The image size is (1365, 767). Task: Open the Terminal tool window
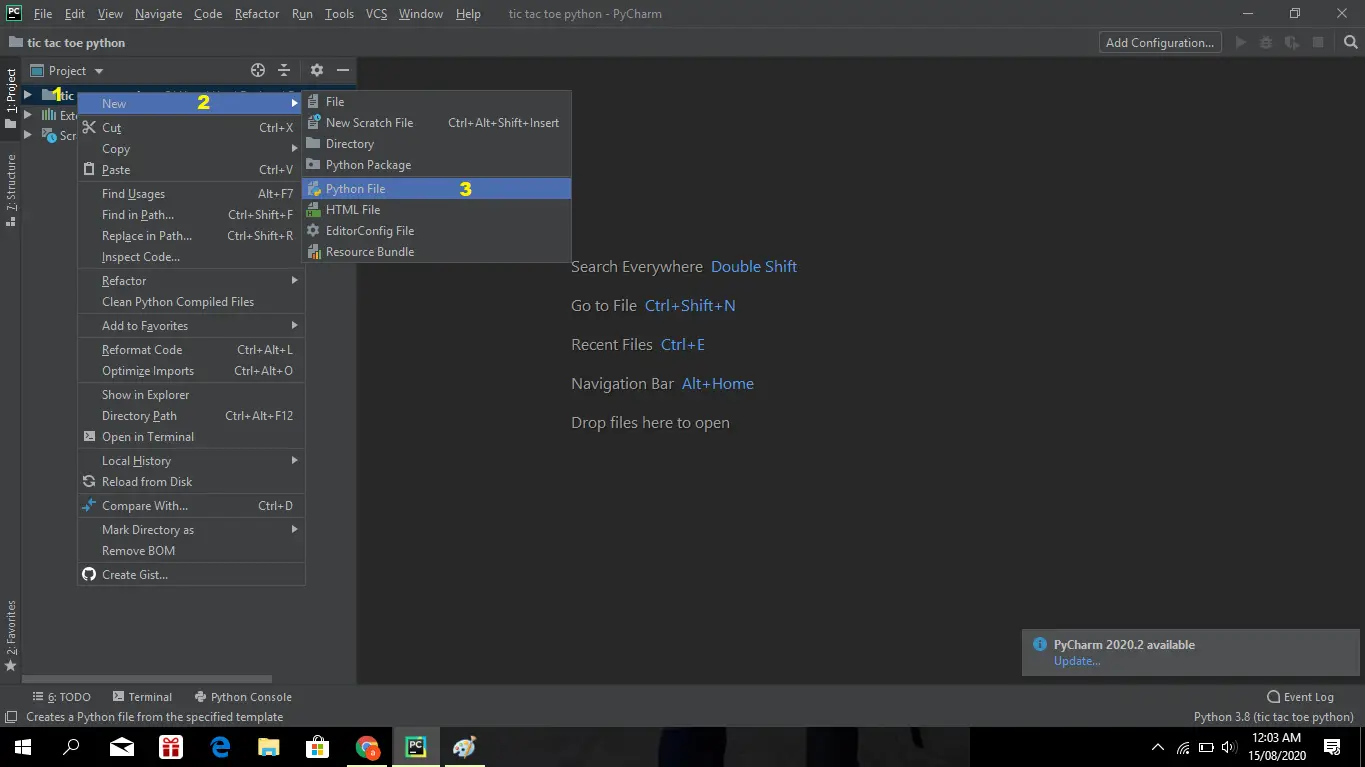[142, 697]
